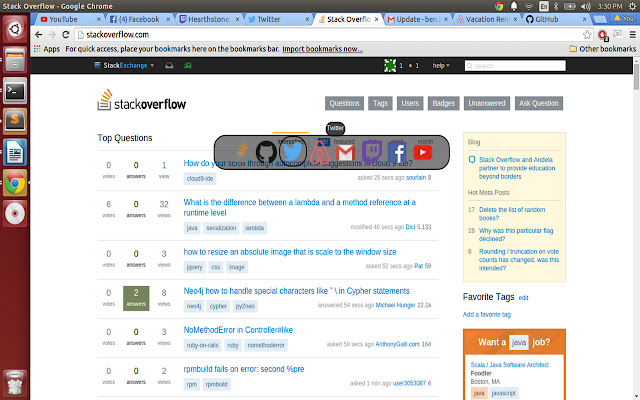Open the Neo4j special characters question

coord(296,291)
